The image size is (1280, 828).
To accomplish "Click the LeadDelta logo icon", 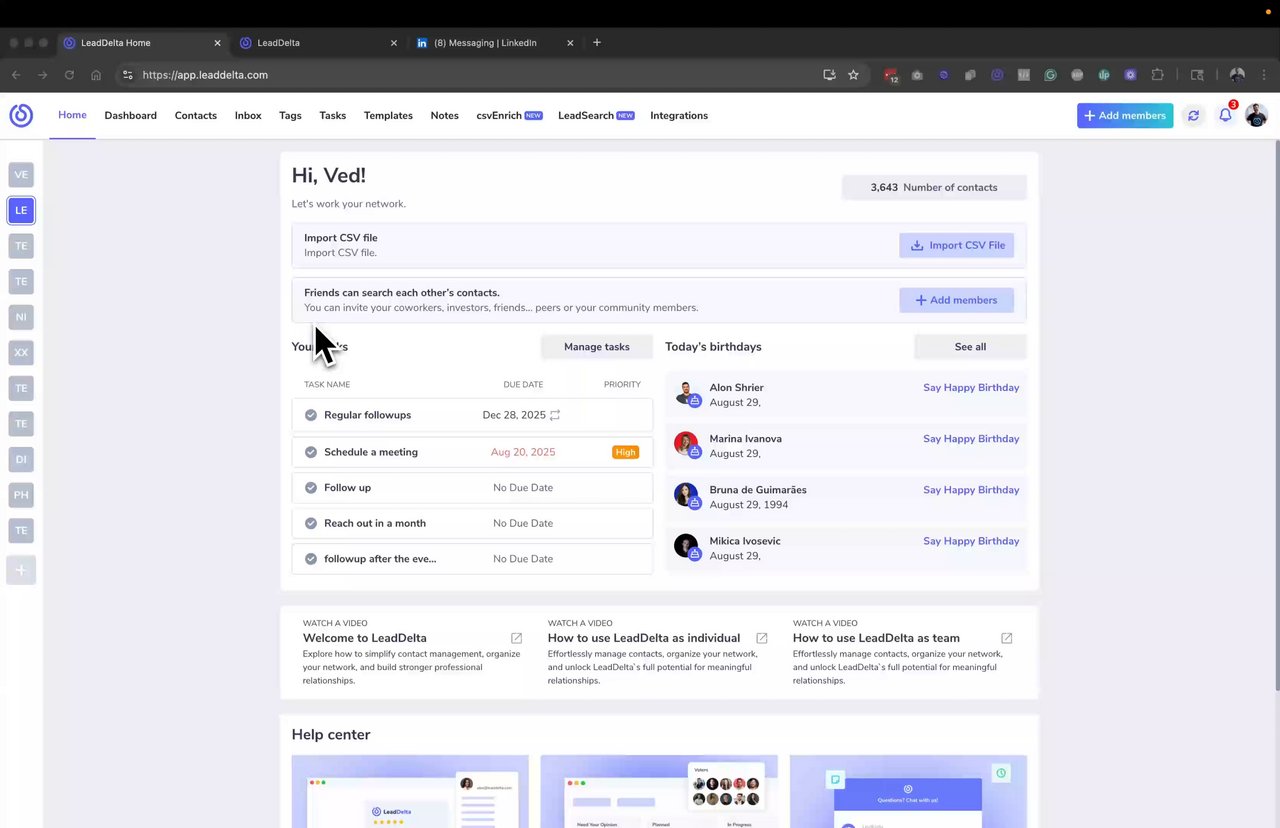I will (21, 115).
